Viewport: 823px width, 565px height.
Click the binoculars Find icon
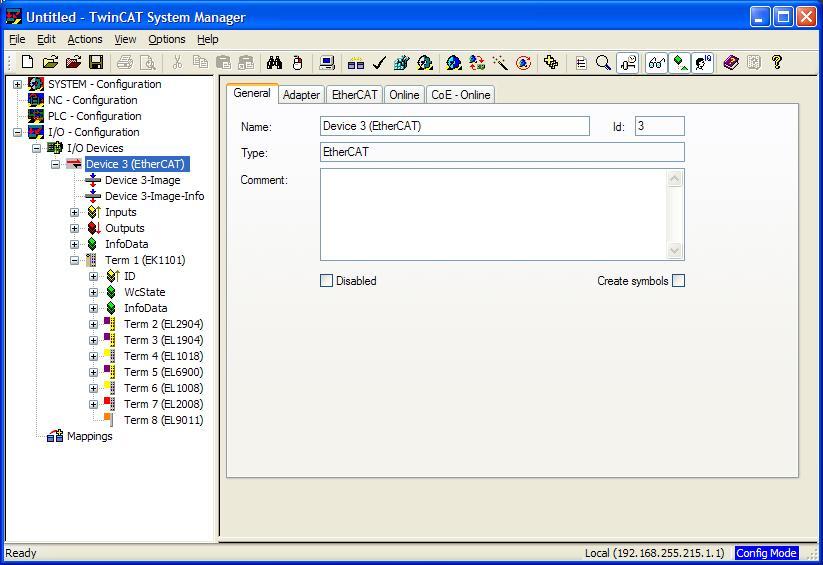[x=275, y=63]
